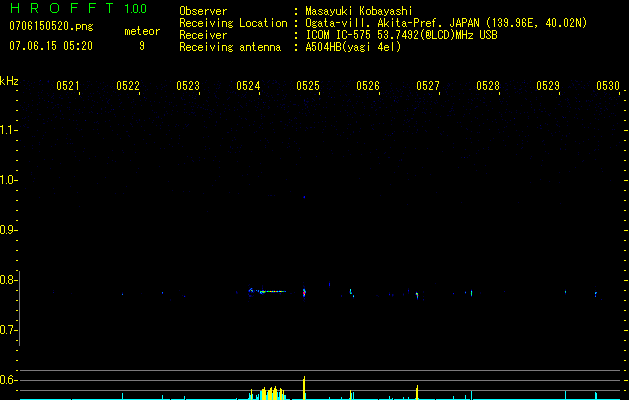
Task: Click the 0.9 kHz axis label
Action: [8, 230]
